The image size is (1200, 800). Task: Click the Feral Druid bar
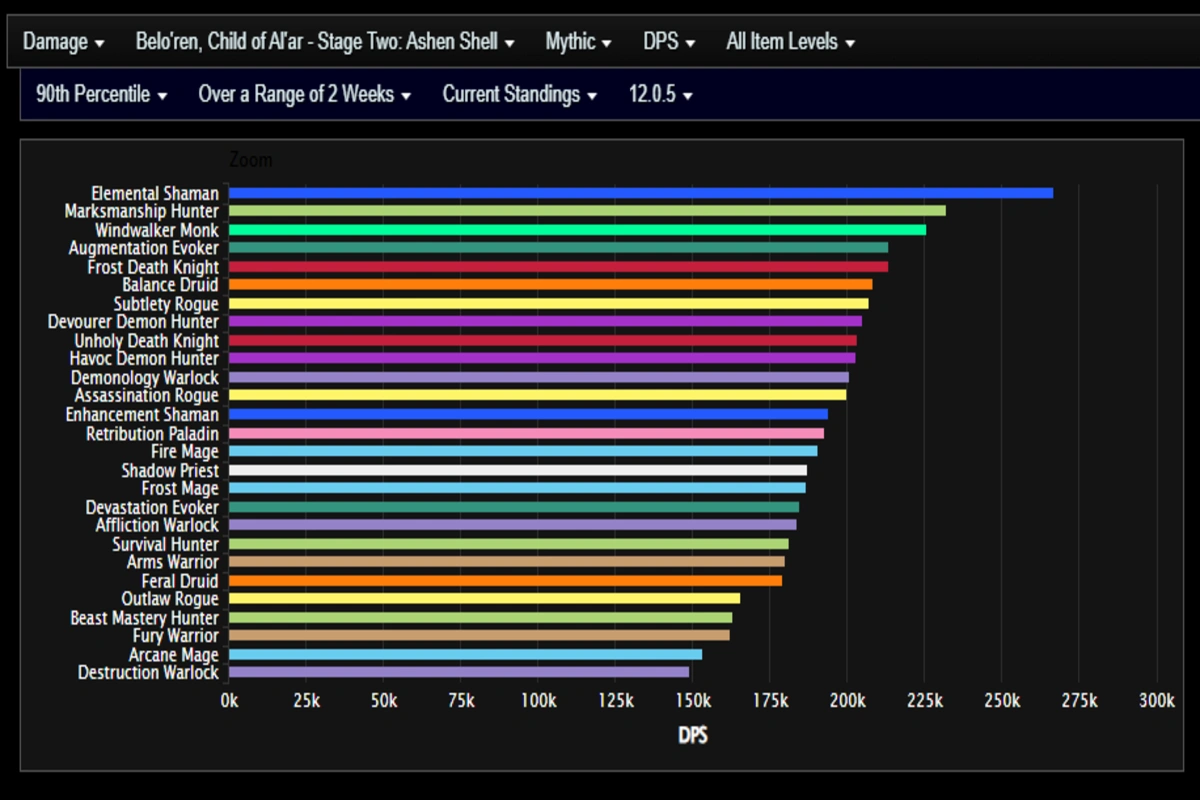[505, 580]
